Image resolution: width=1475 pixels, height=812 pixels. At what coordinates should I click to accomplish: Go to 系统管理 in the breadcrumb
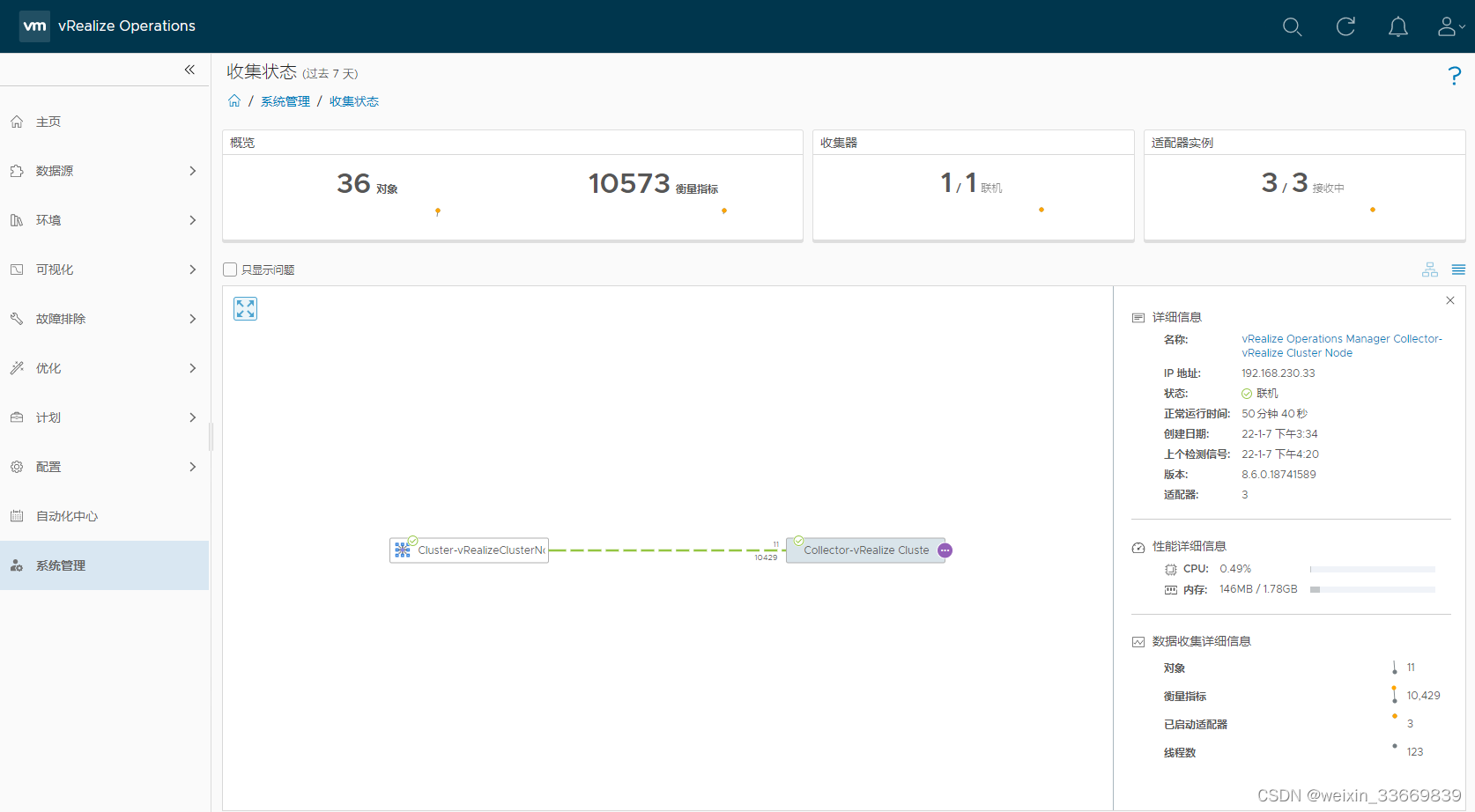285,101
